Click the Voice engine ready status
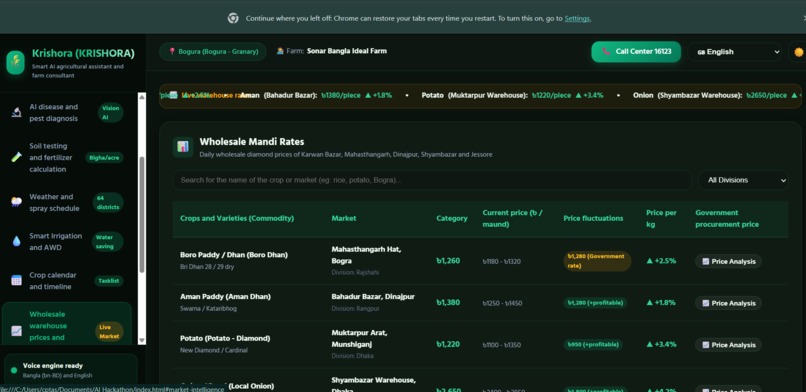 point(52,366)
